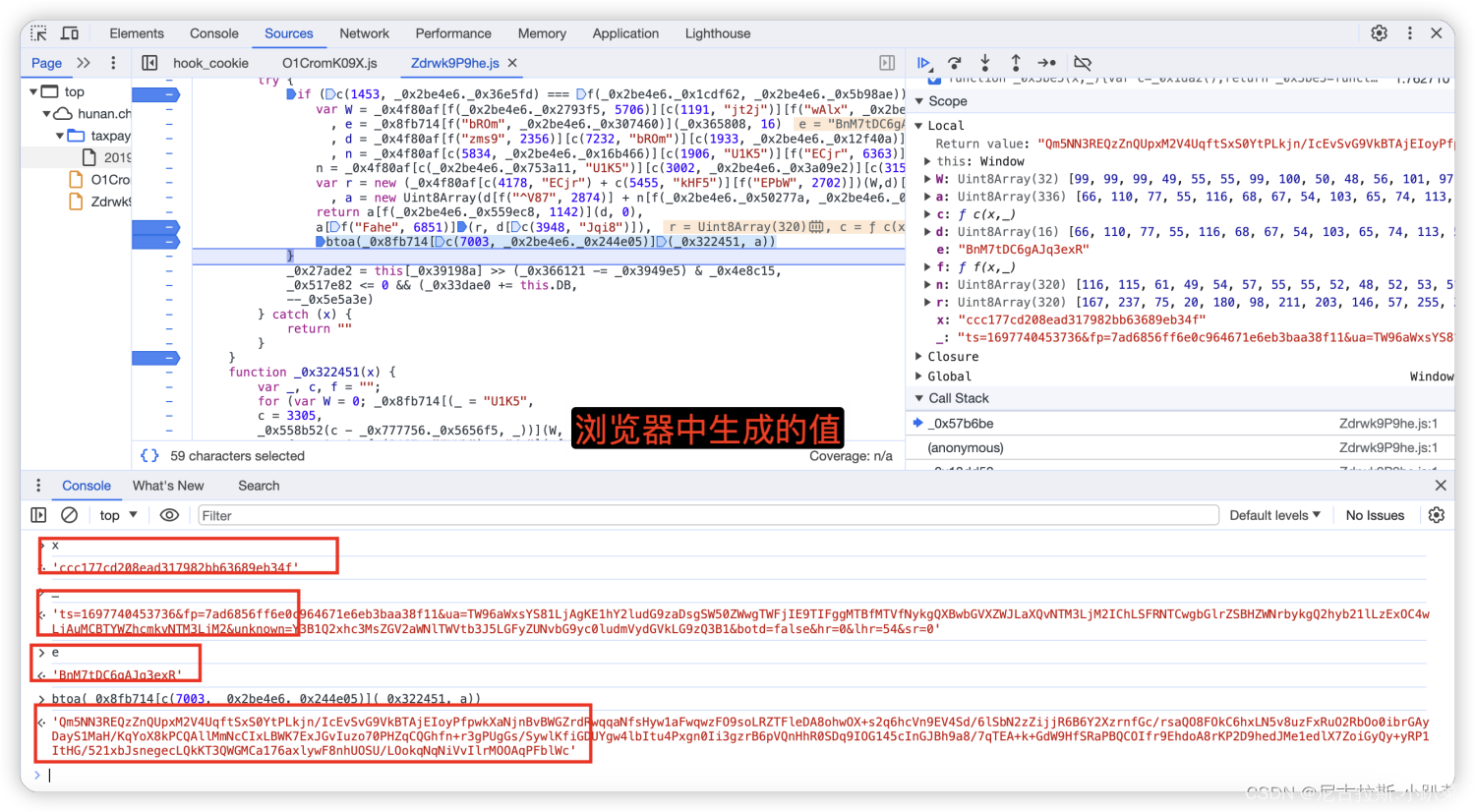Switch to the Network panel
This screenshot has height=812, width=1475.
364,32
